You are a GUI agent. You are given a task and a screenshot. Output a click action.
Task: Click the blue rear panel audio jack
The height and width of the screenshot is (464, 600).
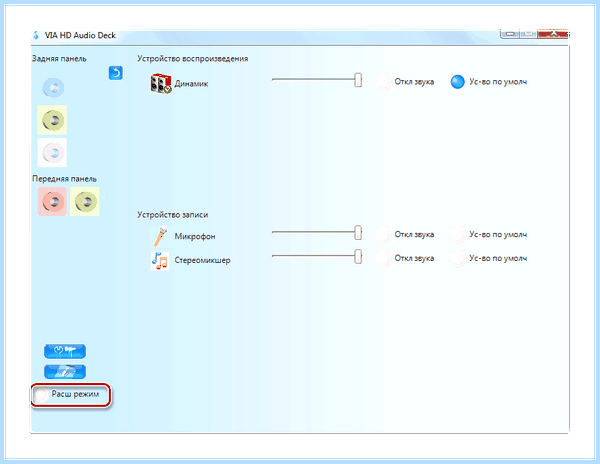(x=53, y=88)
